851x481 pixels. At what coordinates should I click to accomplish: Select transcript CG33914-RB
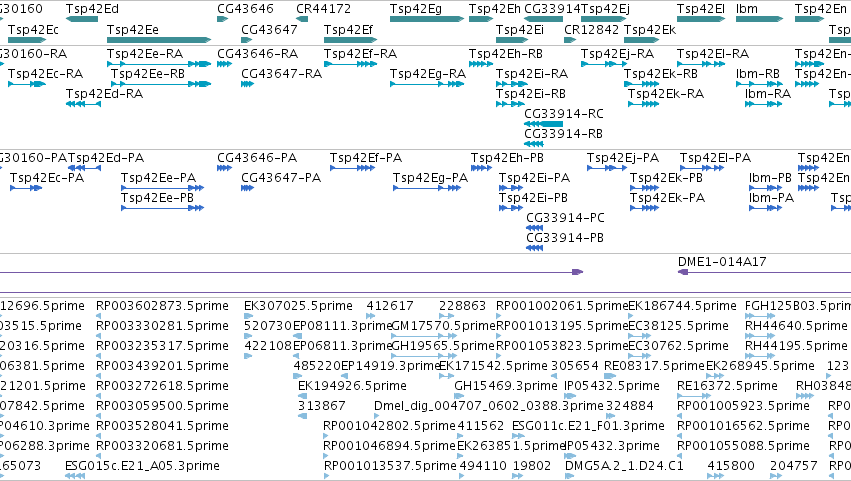pyautogui.click(x=563, y=134)
